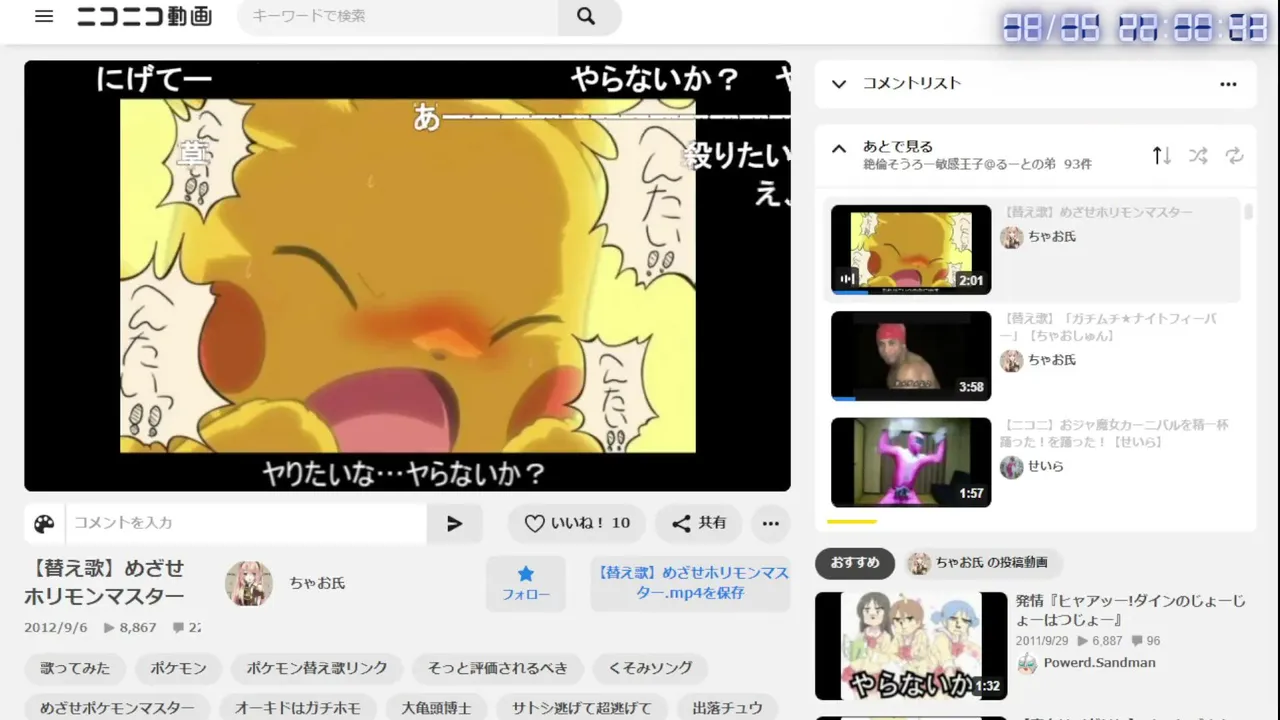Select the オーキドはガチホモ tag
Image resolution: width=1280 pixels, height=720 pixels.
[298, 708]
